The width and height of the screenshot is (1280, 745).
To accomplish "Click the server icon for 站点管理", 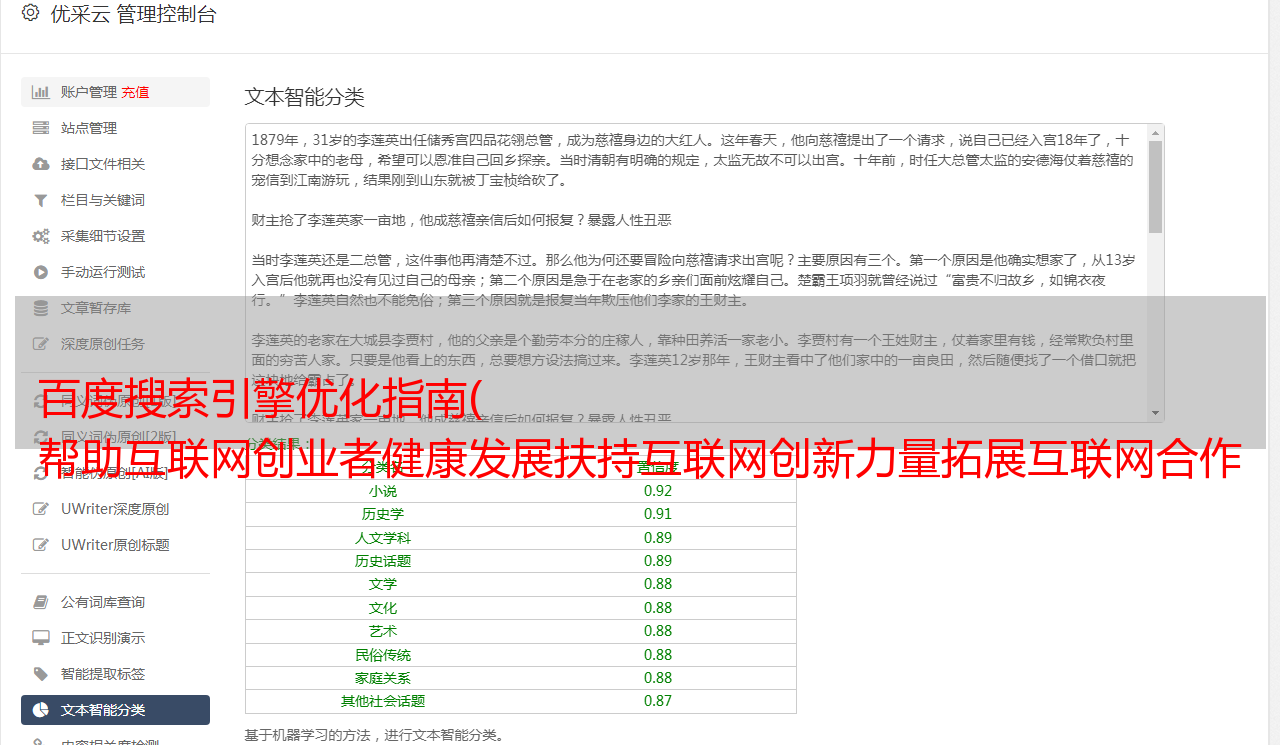I will coord(41,128).
